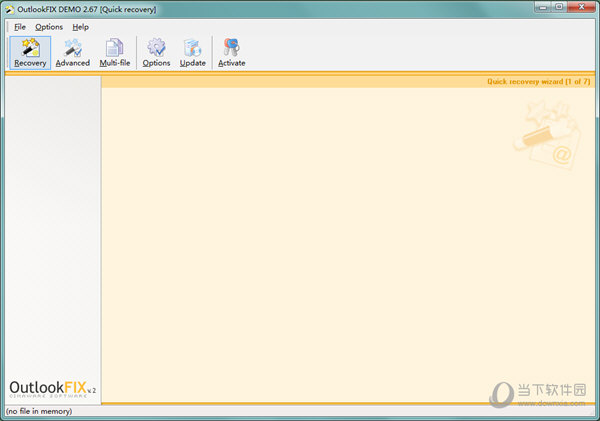Maximize the OutlookFIX window

tap(559, 7)
